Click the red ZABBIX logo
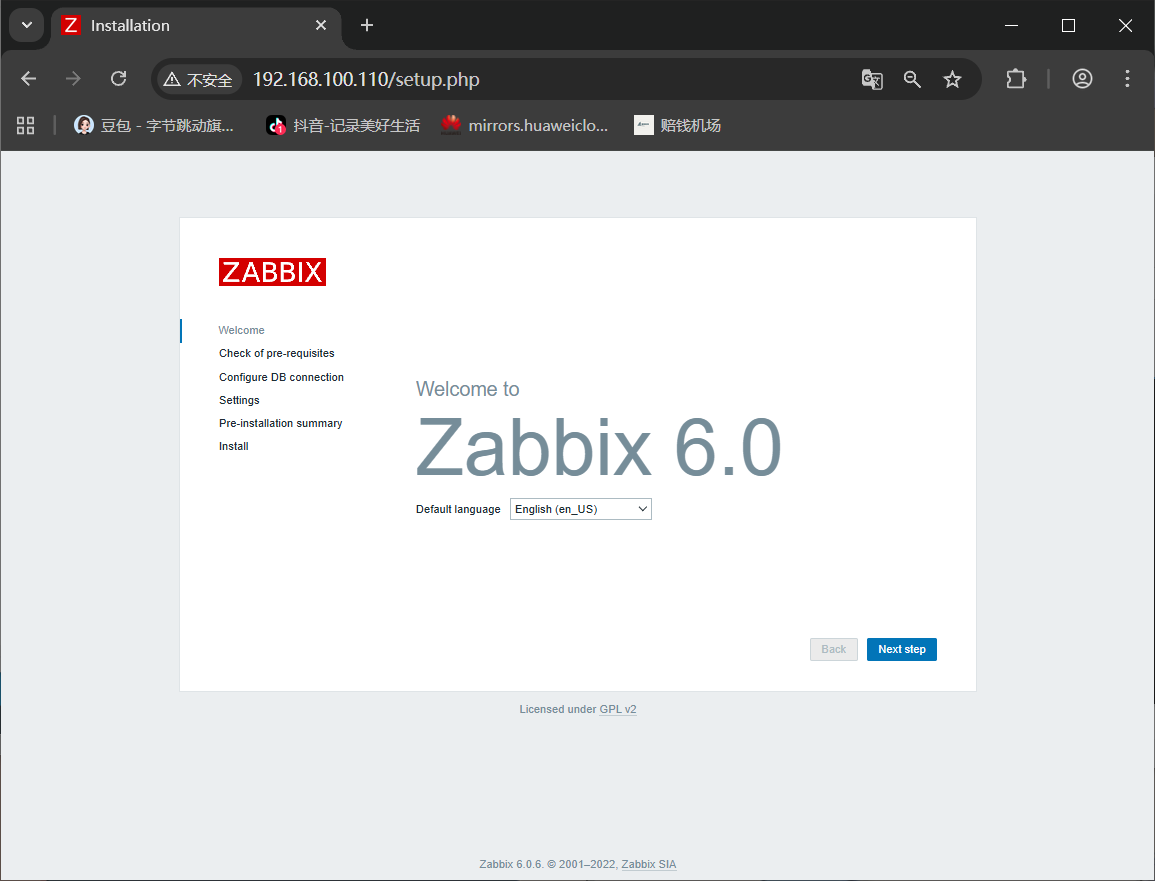1155x881 pixels. tap(273, 272)
